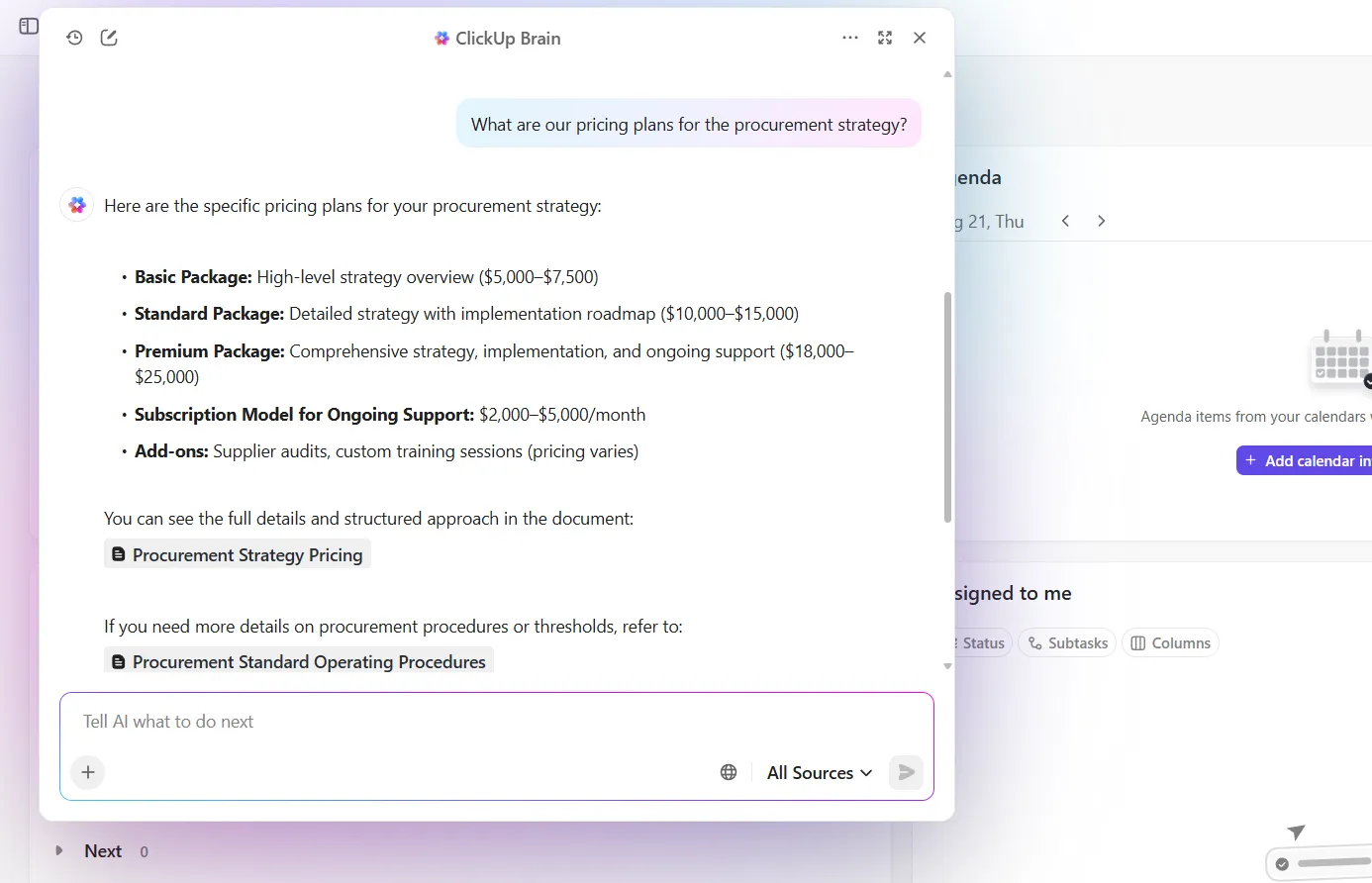Open Procurement Standard Operating Procedures document
The height and width of the screenshot is (883, 1372).
(x=299, y=661)
